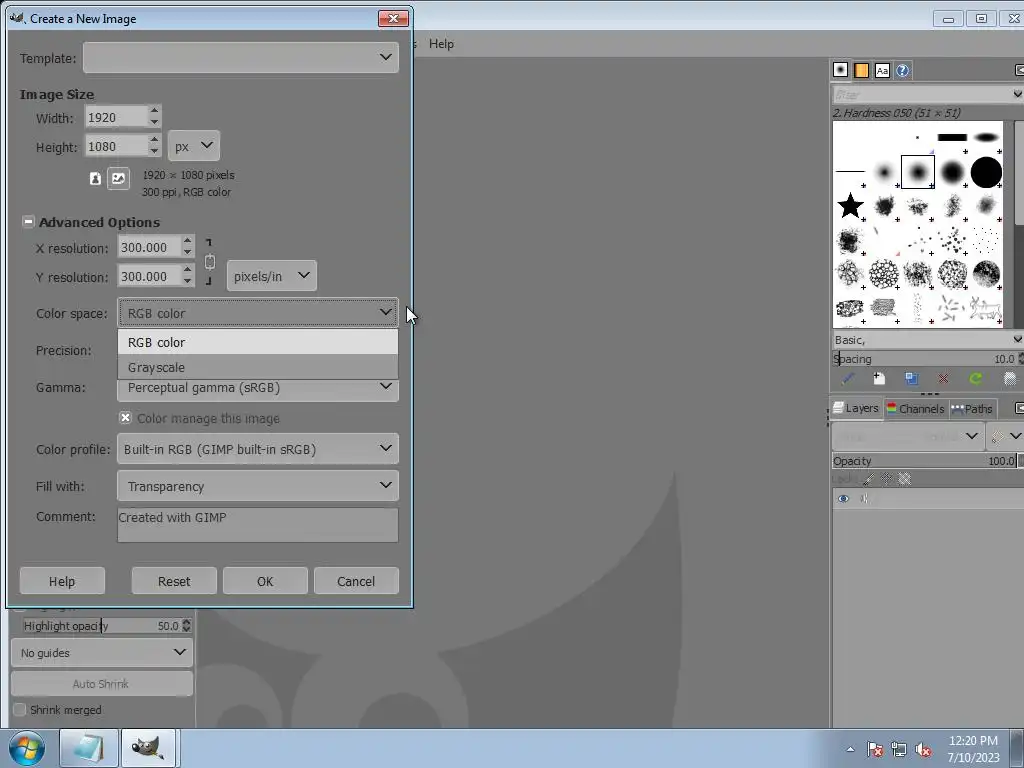Toggle the resolution chain link icon
The width and height of the screenshot is (1024, 768).
click(209, 262)
